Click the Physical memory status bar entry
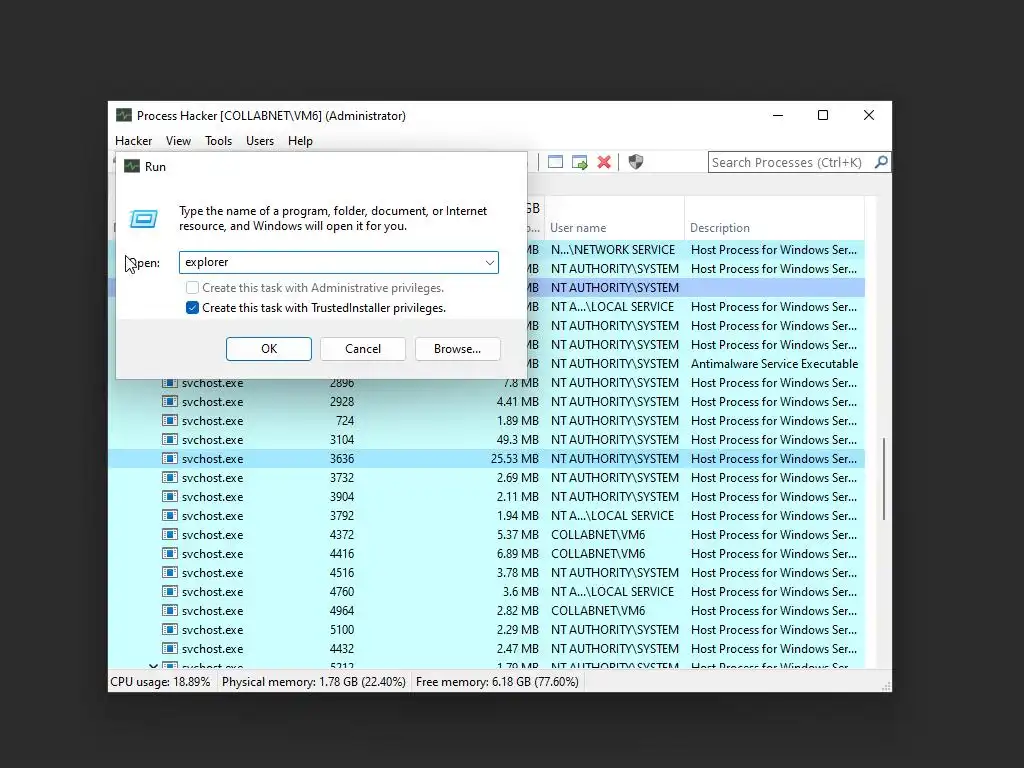1024x768 pixels. pos(314,682)
